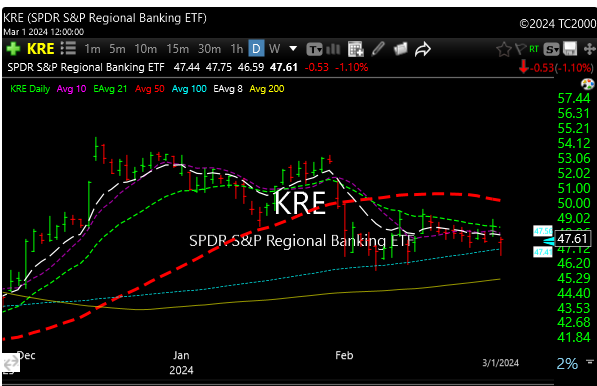The image size is (597, 386).
Task: Toggle the favorite star icon
Action: [x=504, y=49]
